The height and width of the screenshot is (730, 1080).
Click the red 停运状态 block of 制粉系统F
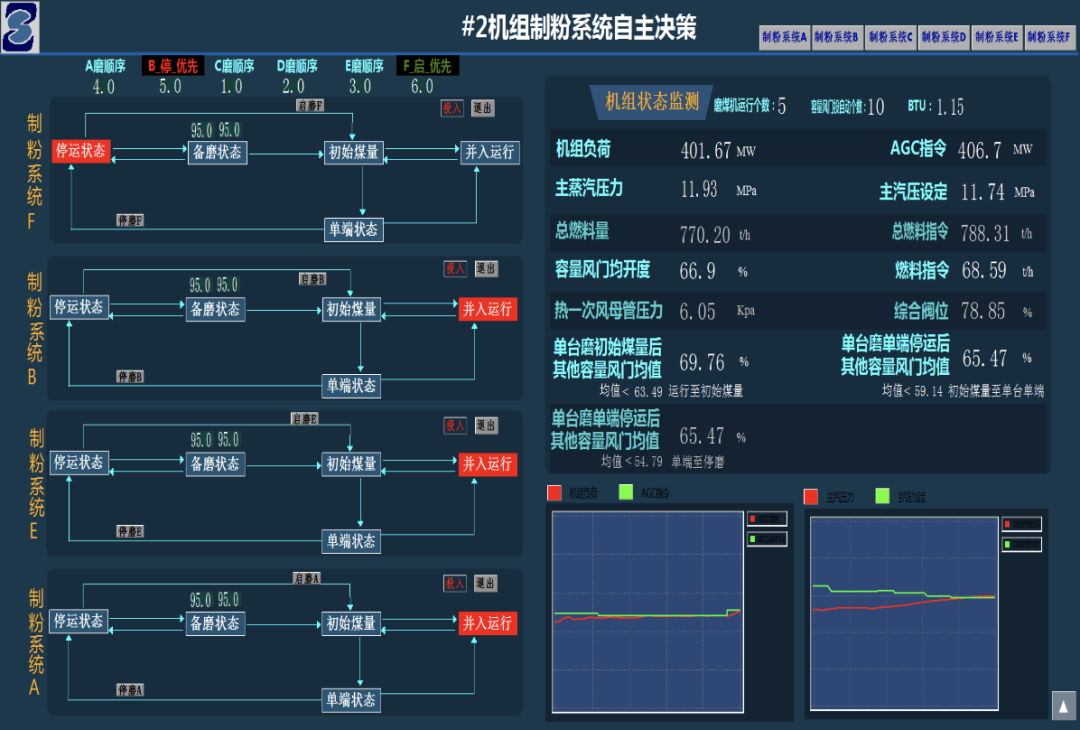pos(79,152)
